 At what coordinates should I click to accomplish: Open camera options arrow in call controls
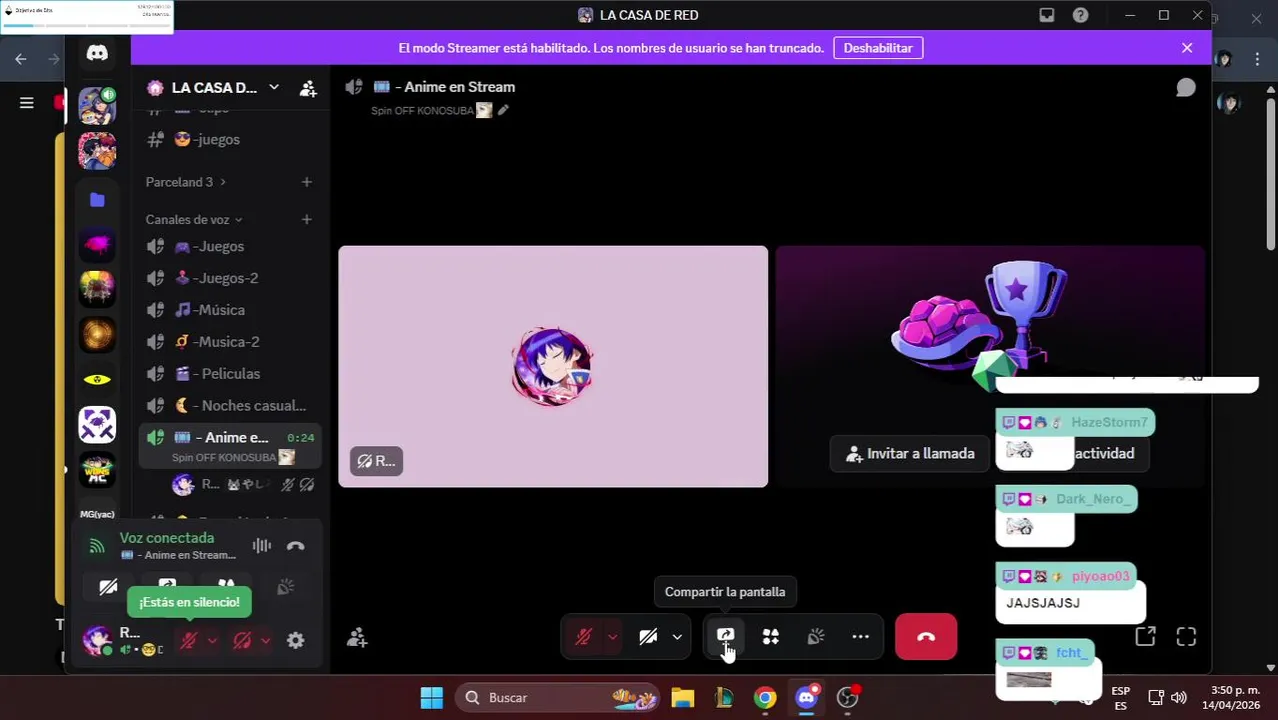(x=677, y=636)
